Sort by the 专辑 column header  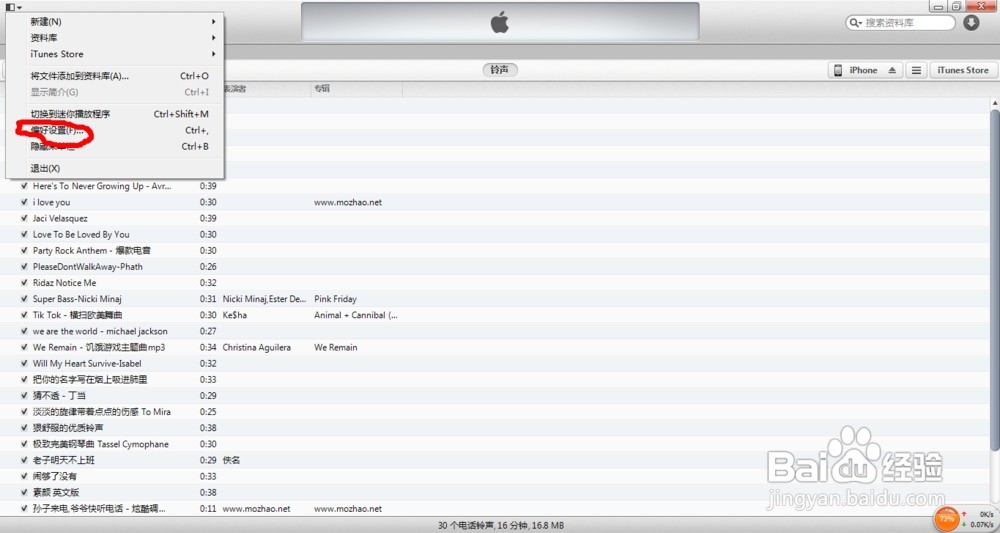[x=357, y=89]
